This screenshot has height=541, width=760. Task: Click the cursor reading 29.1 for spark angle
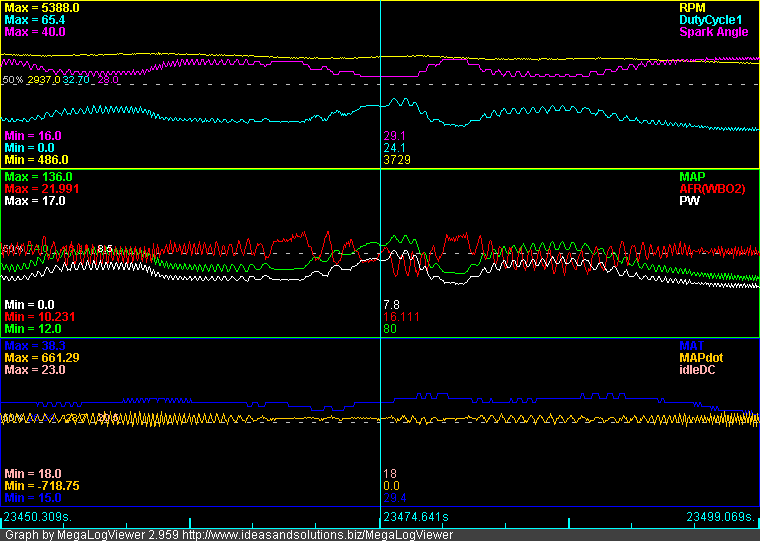pos(394,136)
